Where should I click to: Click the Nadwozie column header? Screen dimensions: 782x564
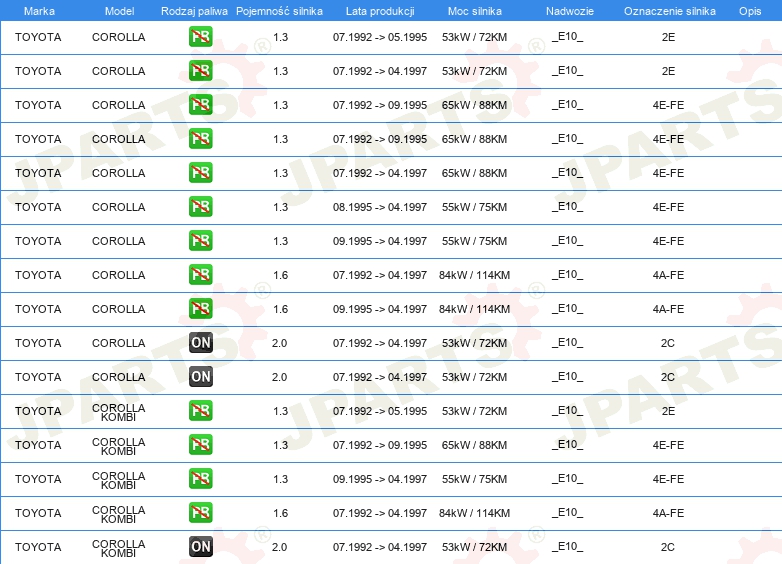570,11
